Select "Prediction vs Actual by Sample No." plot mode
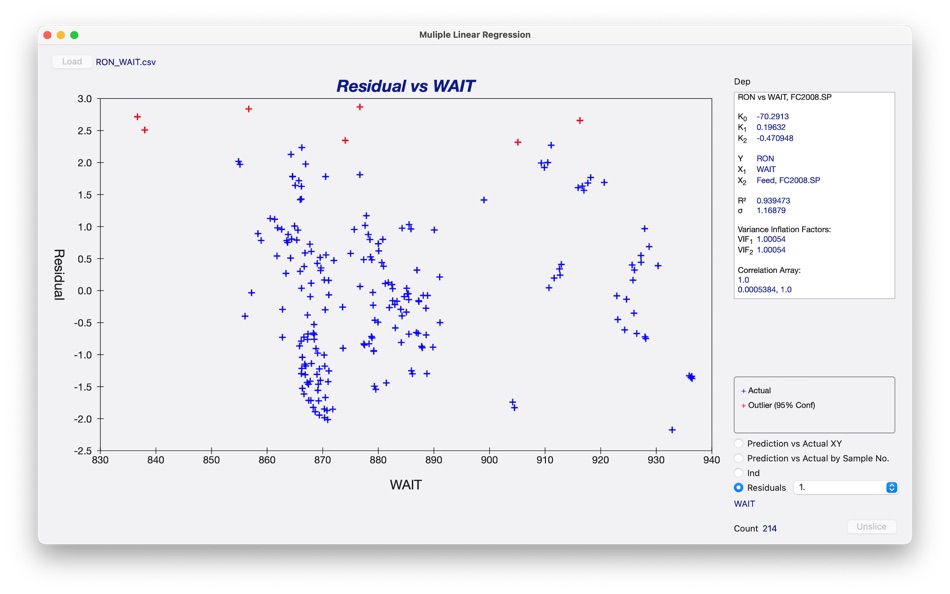The height and width of the screenshot is (594, 950). pos(738,457)
